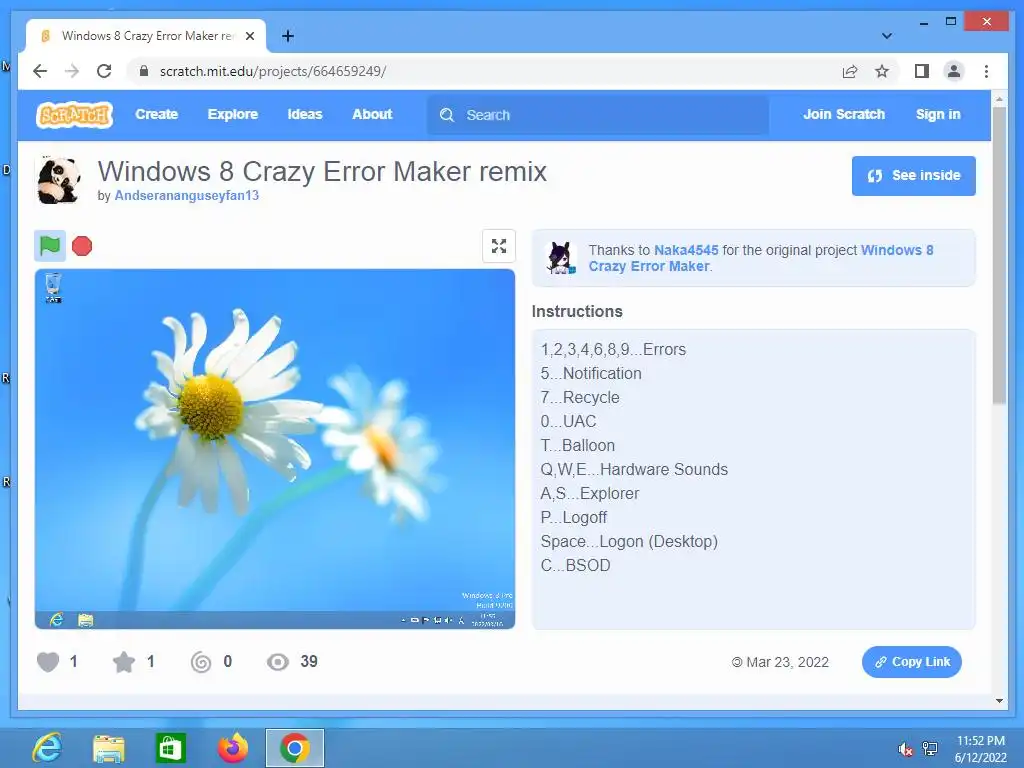Close the Windows 8 Crazy Error Maker tab
The width and height of the screenshot is (1024, 768).
tap(249, 36)
